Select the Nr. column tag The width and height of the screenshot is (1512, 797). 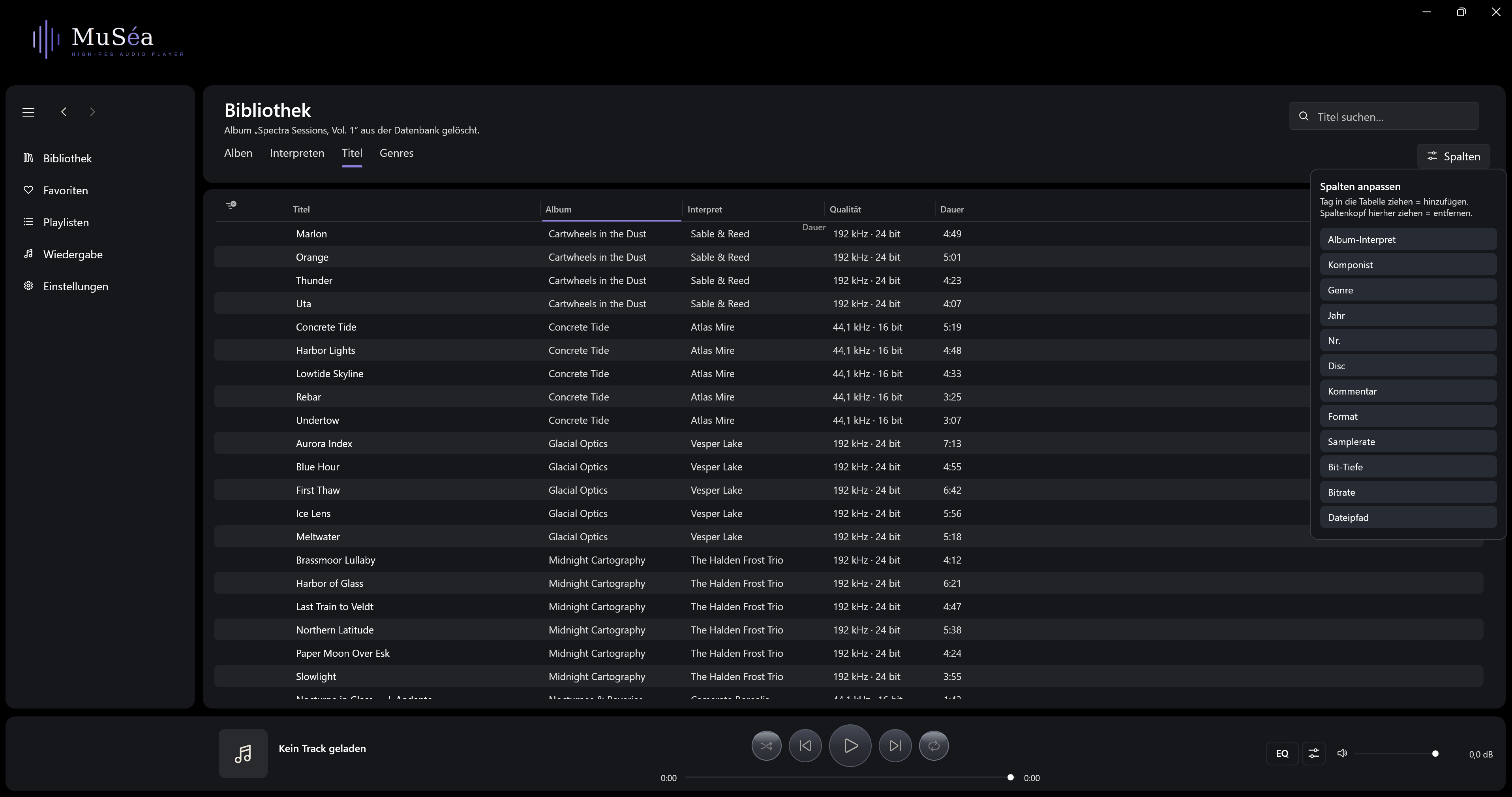point(1408,341)
